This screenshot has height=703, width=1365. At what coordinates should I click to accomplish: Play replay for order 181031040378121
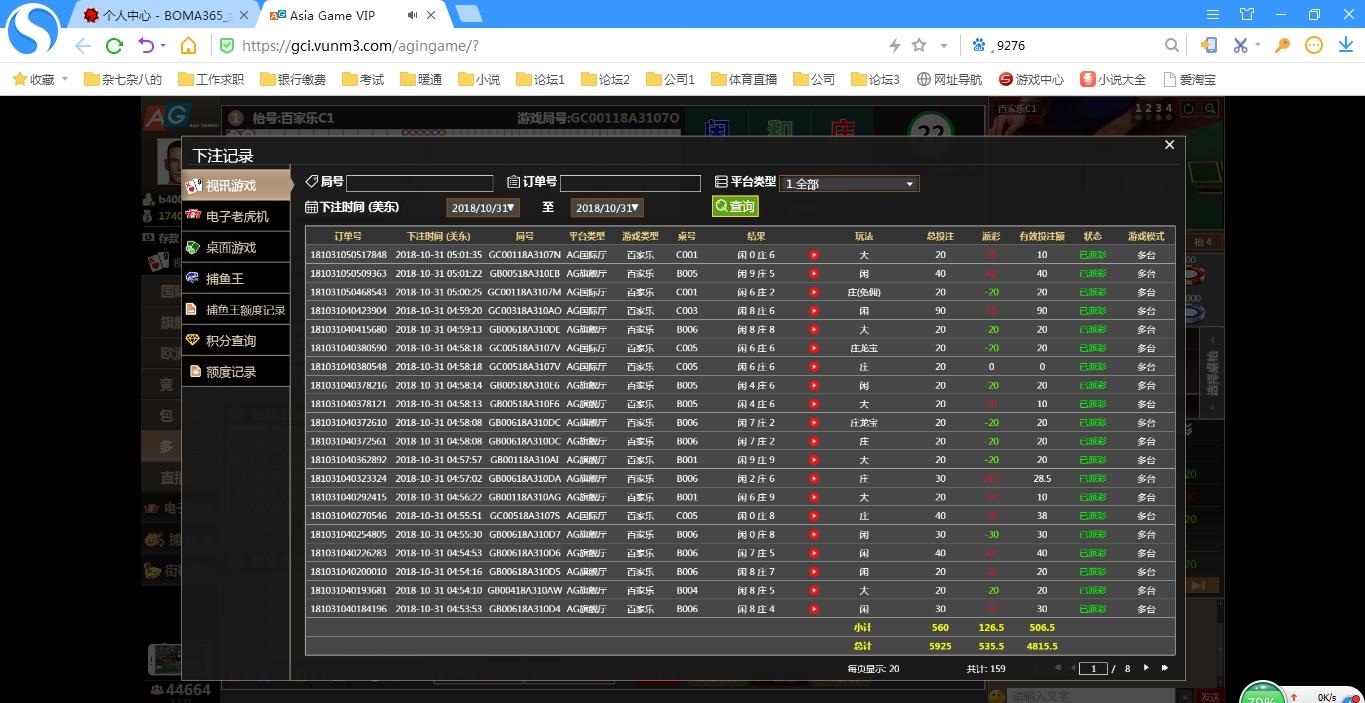click(x=813, y=404)
